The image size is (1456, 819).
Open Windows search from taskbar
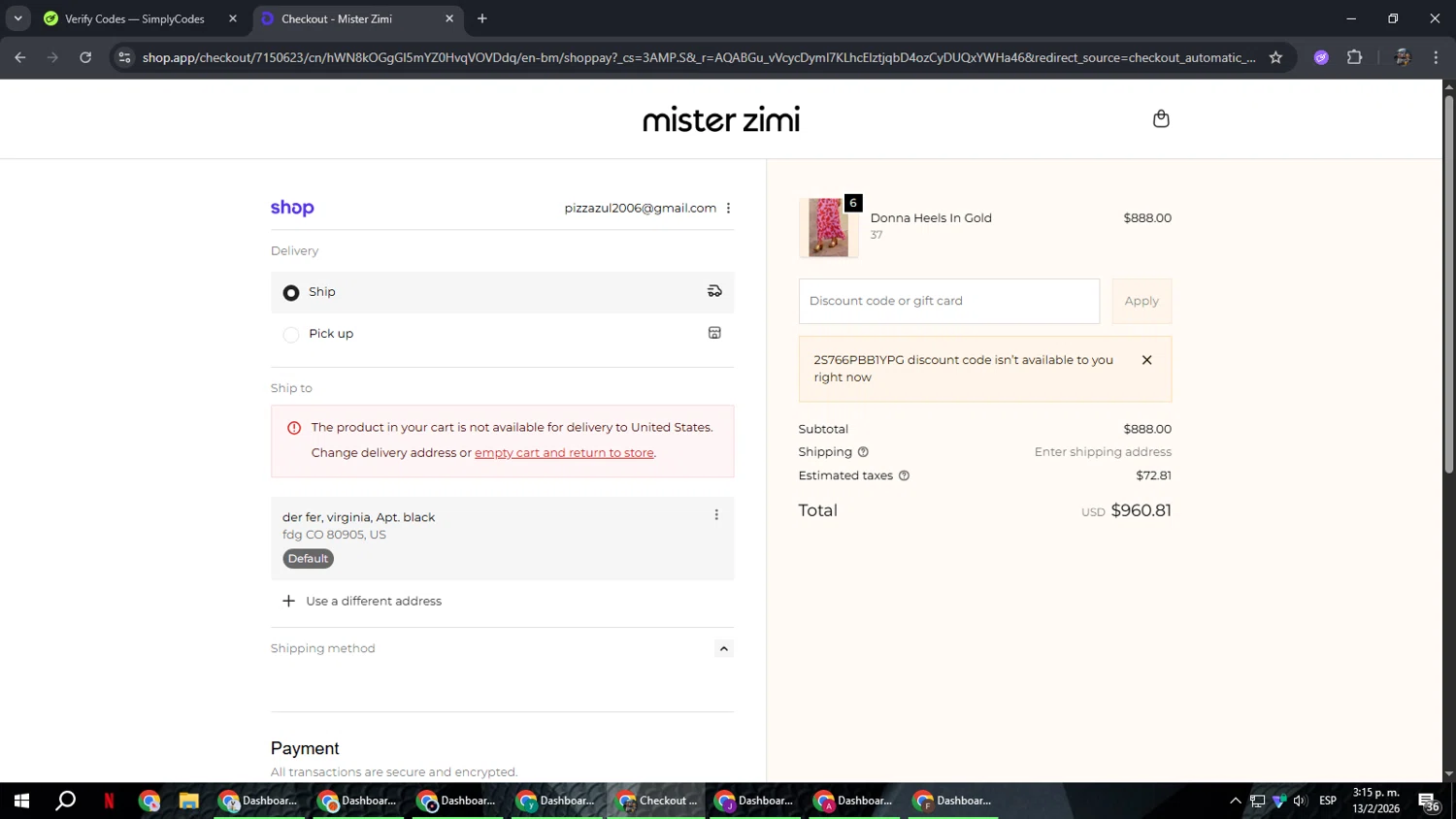(x=66, y=801)
